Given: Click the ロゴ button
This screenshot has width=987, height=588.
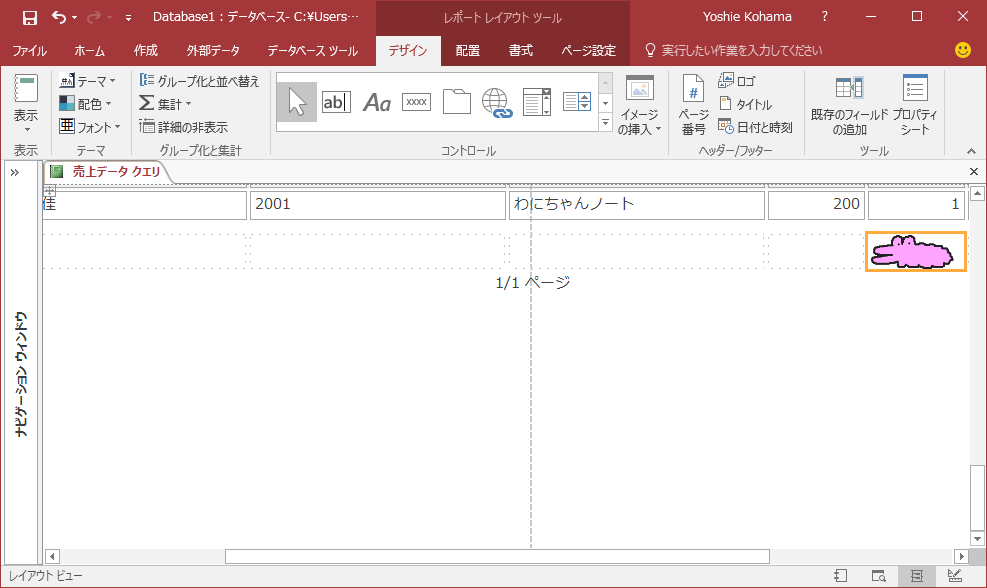Looking at the screenshot, I should pos(737,81).
